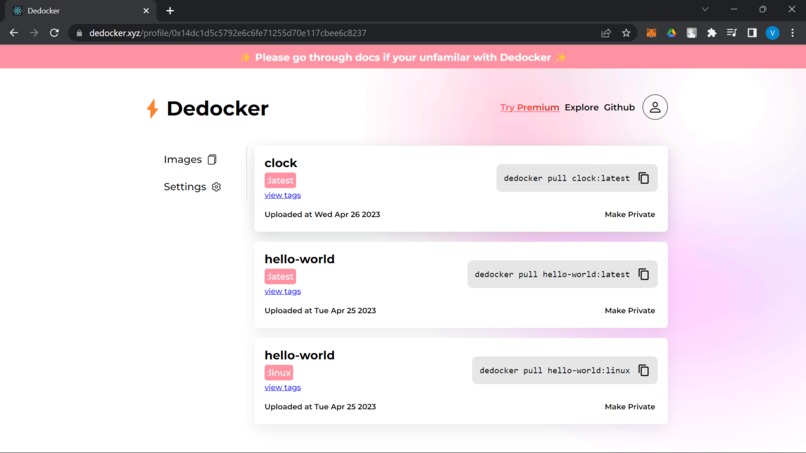View tags for the clock image

pos(283,195)
